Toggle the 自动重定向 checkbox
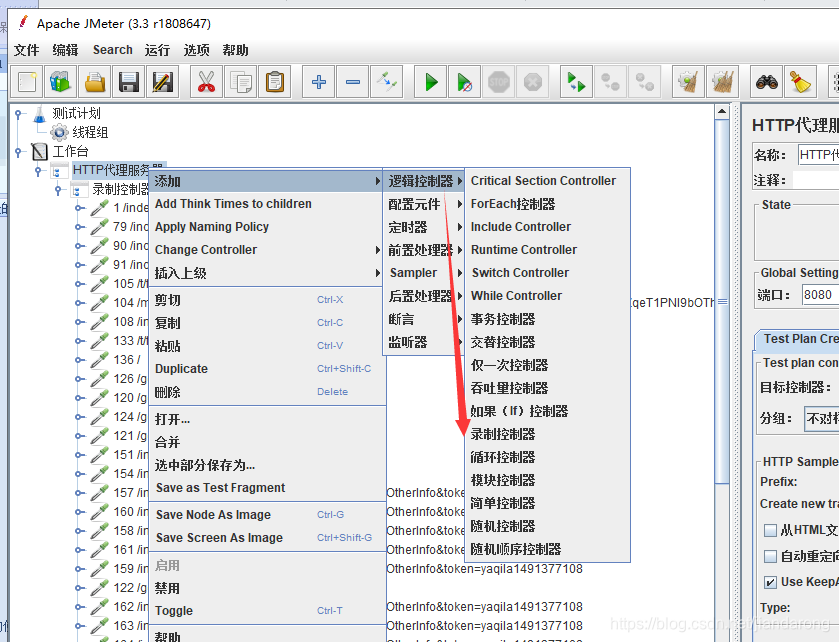839x642 pixels. pos(770,556)
